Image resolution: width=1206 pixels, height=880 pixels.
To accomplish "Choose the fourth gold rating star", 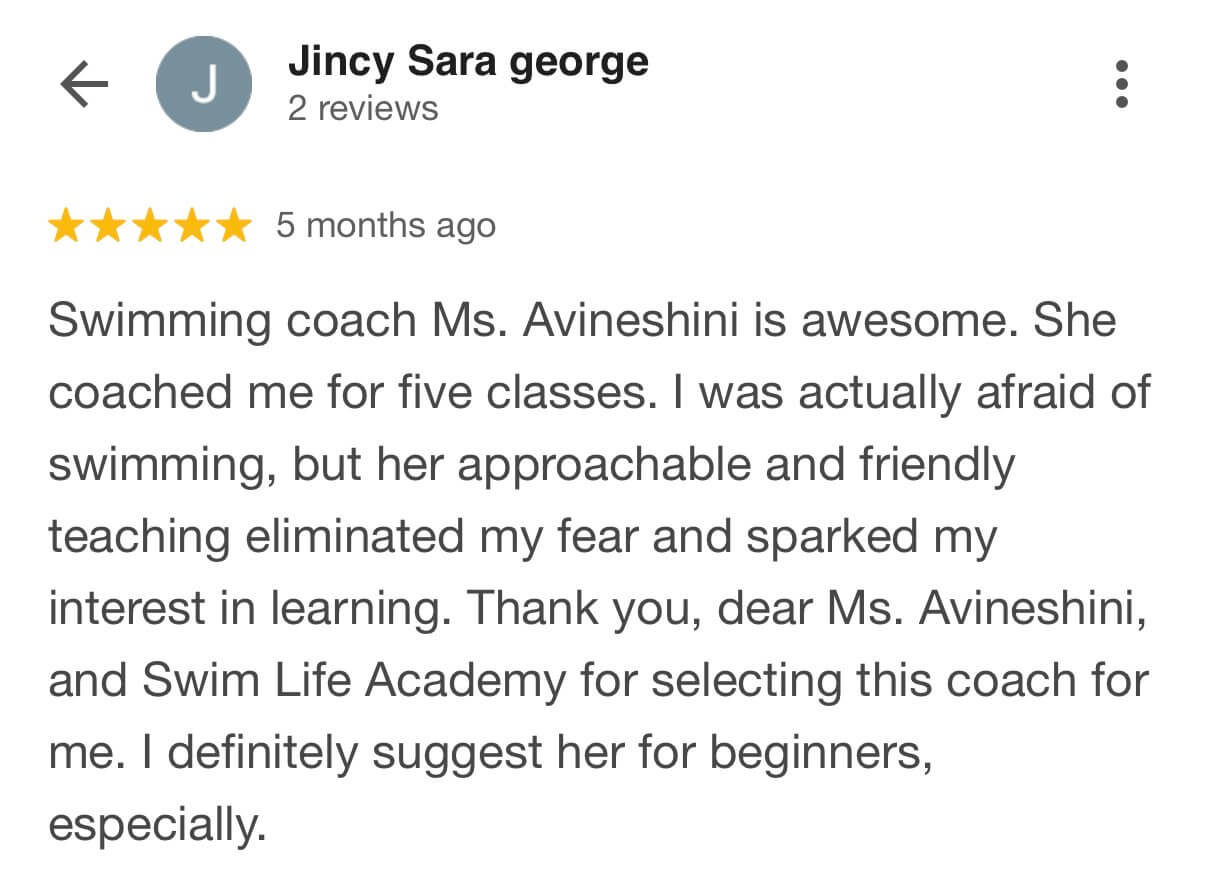I will (x=191, y=227).
